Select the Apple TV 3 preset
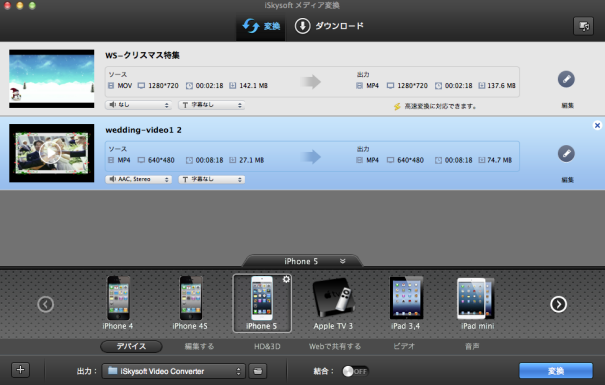Image resolution: width=605 pixels, height=385 pixels. (333, 303)
